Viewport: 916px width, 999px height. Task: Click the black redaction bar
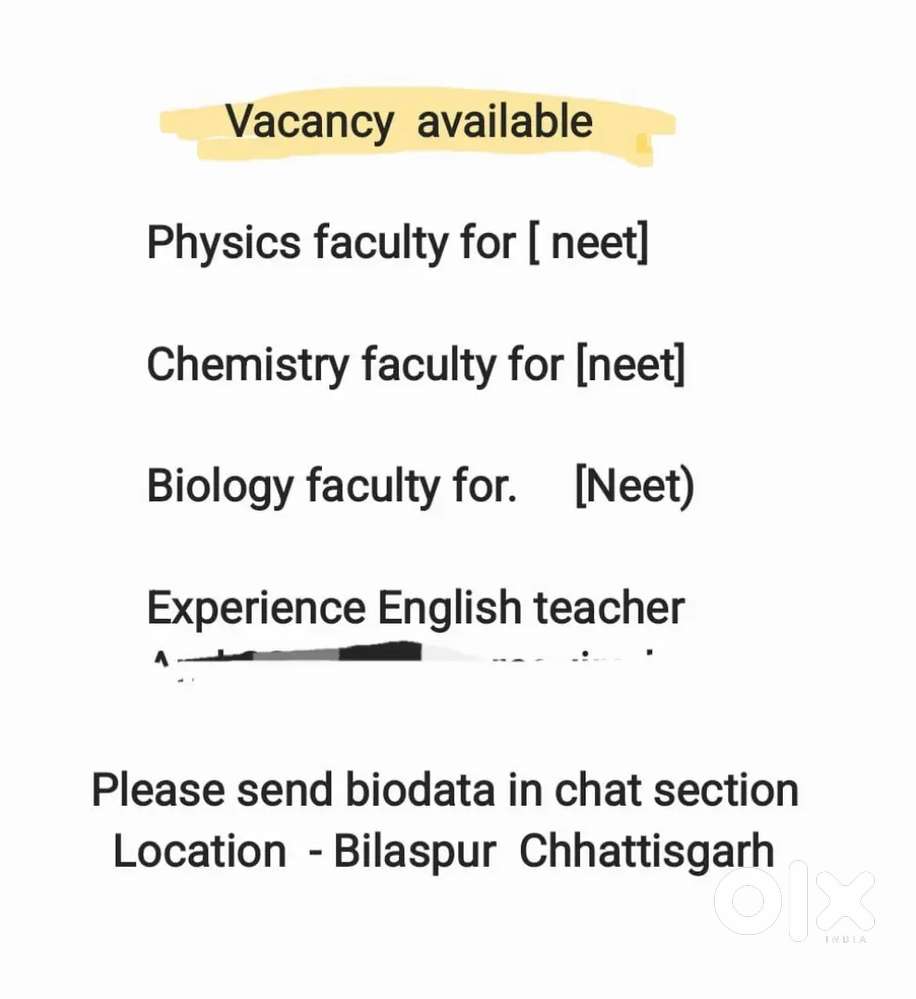(x=380, y=652)
